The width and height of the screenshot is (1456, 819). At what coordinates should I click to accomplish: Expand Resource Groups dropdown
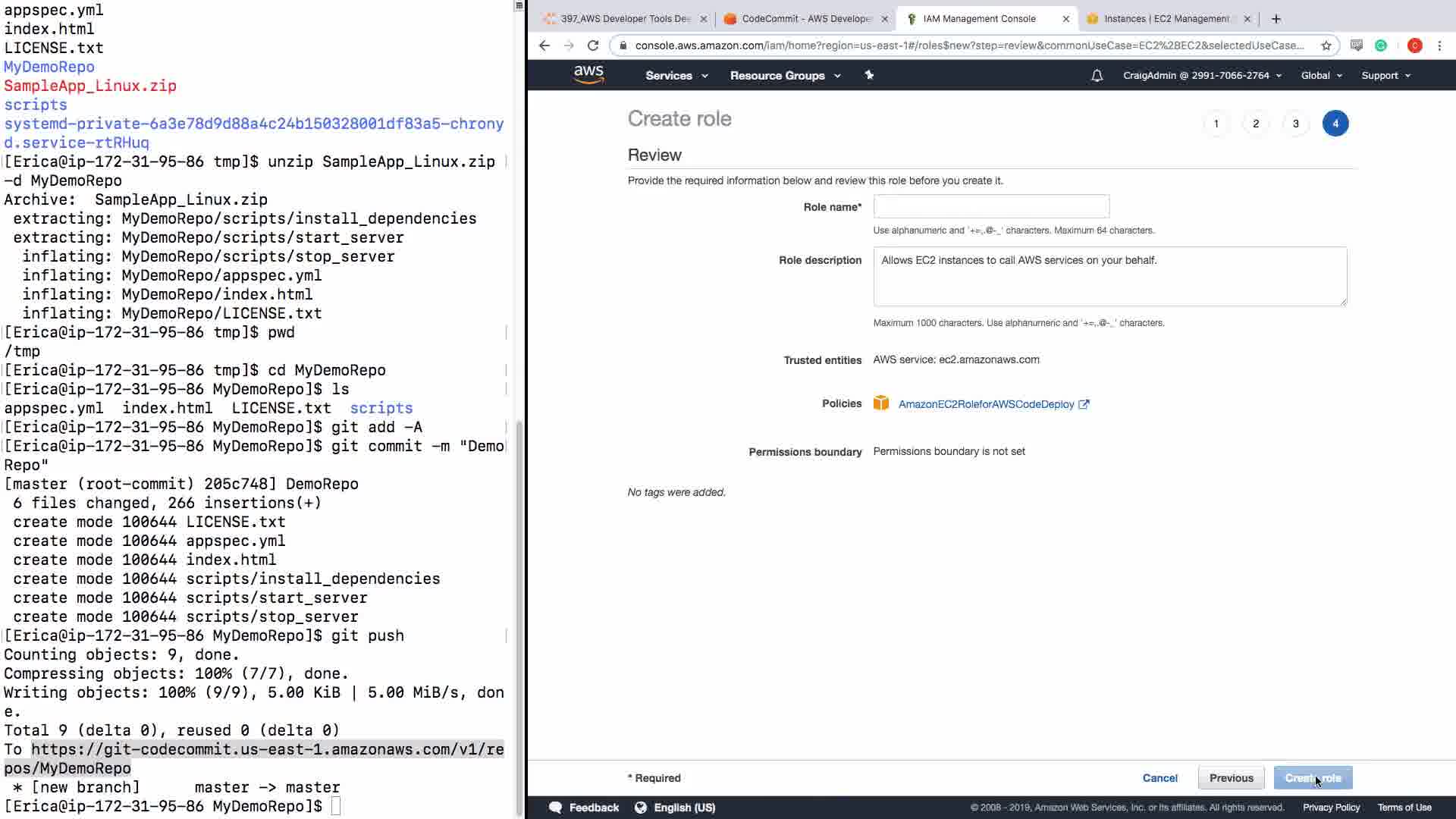point(785,76)
